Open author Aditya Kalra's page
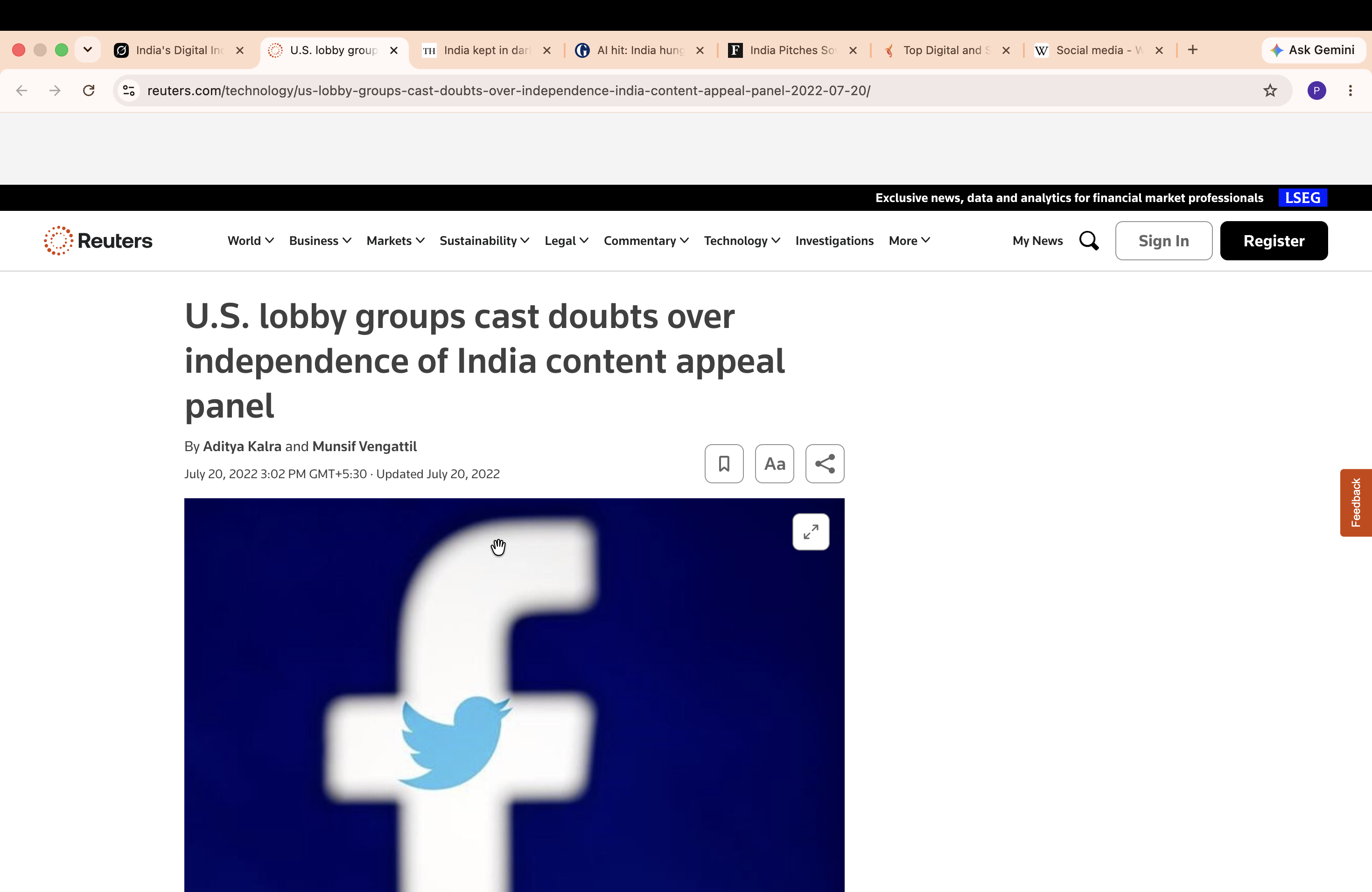 coord(242,446)
